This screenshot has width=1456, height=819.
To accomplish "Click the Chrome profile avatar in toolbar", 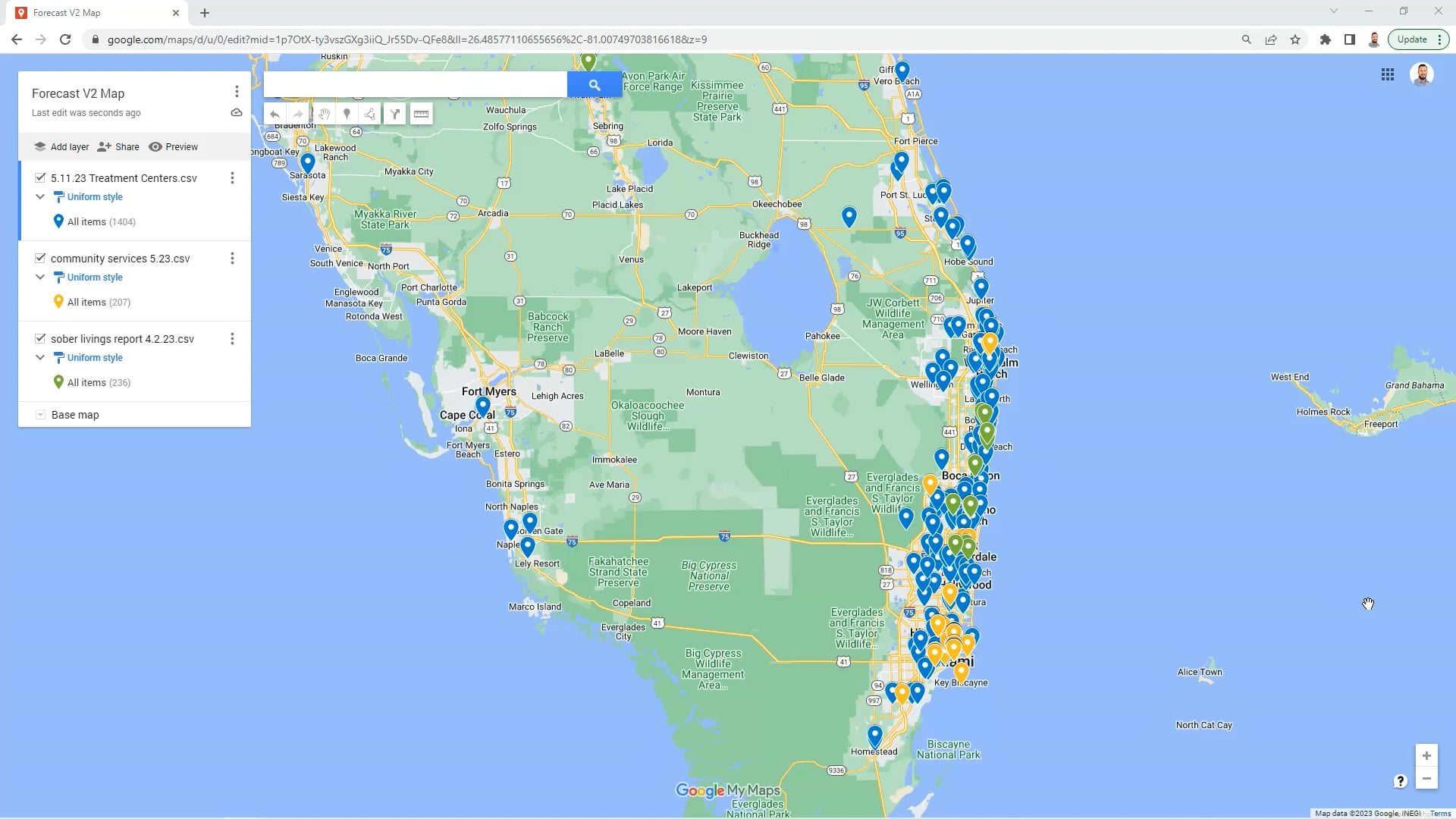I will point(1374,39).
